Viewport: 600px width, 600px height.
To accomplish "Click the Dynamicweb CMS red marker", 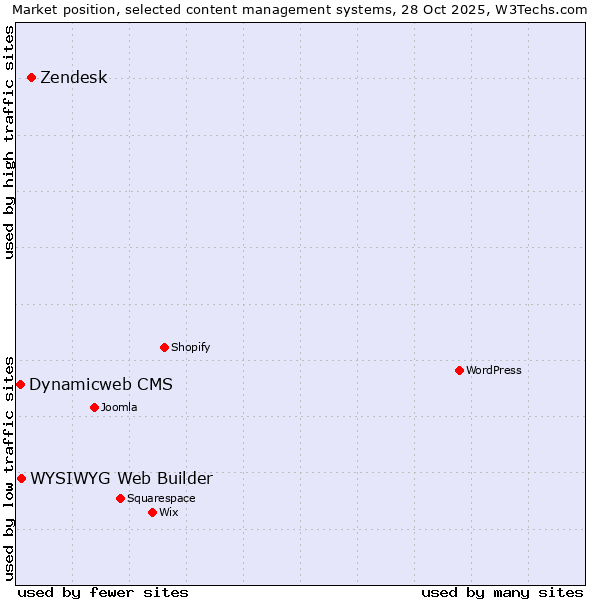I will tap(20, 384).
